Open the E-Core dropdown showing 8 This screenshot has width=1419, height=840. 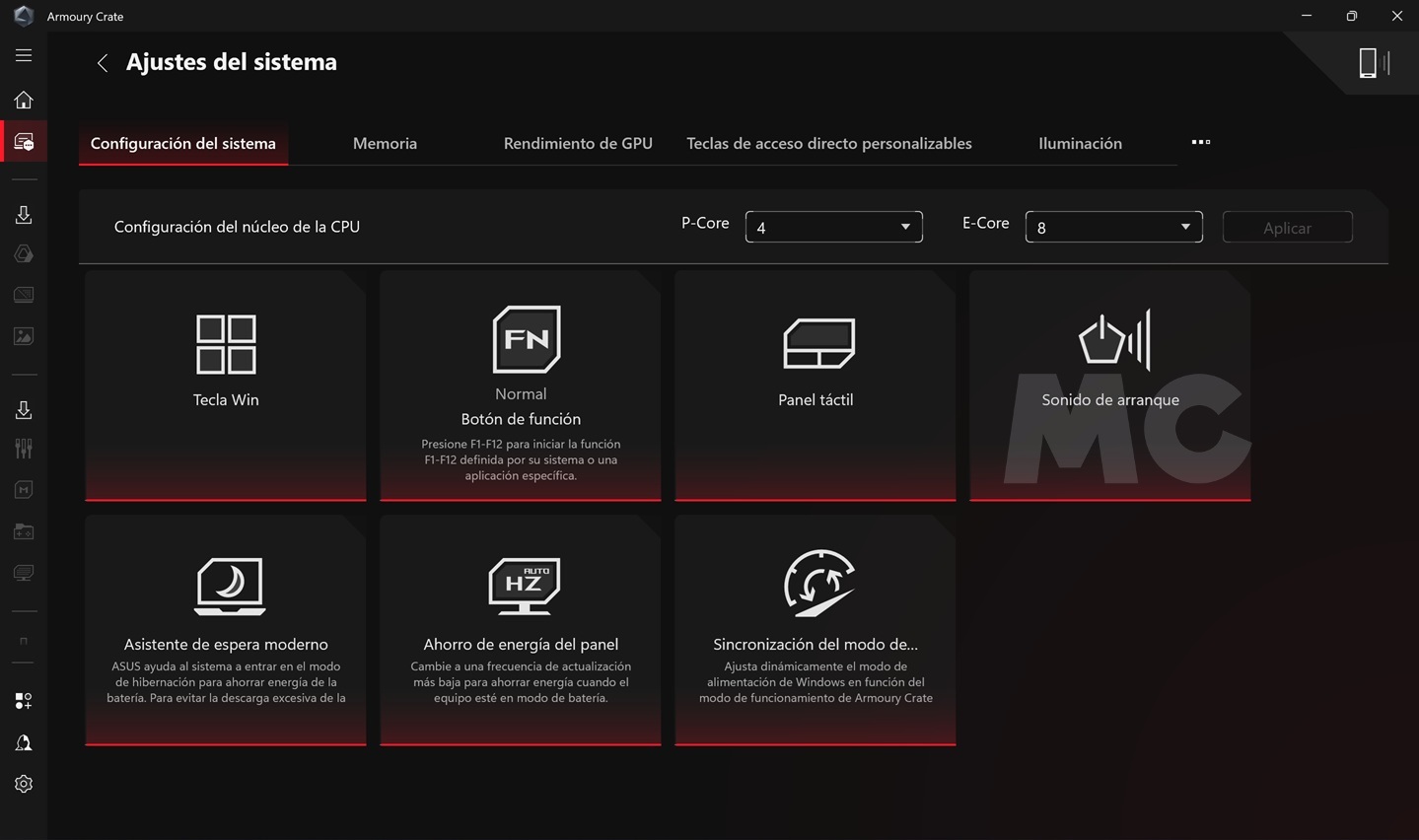point(1114,227)
